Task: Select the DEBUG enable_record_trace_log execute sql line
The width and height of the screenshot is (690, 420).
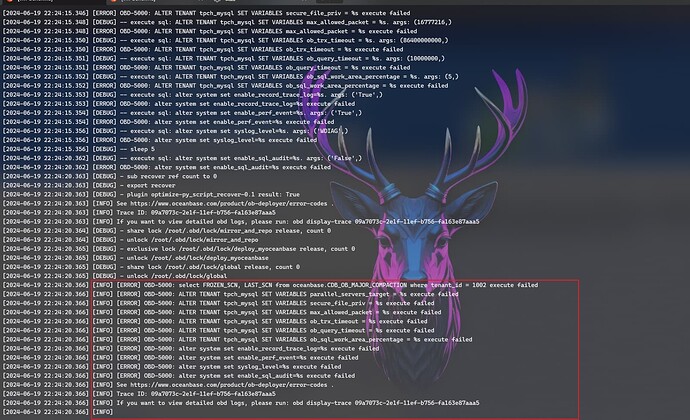Action: [x=193, y=95]
